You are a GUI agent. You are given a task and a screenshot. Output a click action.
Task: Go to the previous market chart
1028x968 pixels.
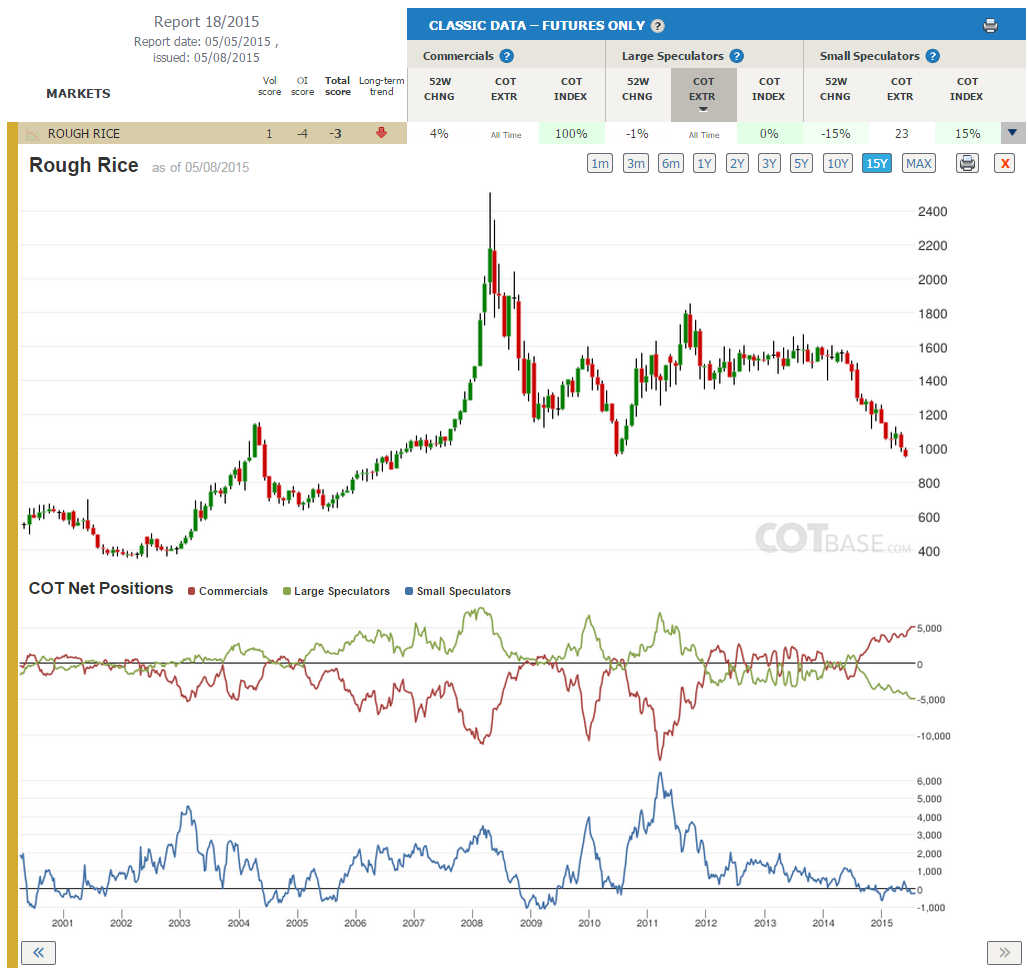pyautogui.click(x=38, y=952)
